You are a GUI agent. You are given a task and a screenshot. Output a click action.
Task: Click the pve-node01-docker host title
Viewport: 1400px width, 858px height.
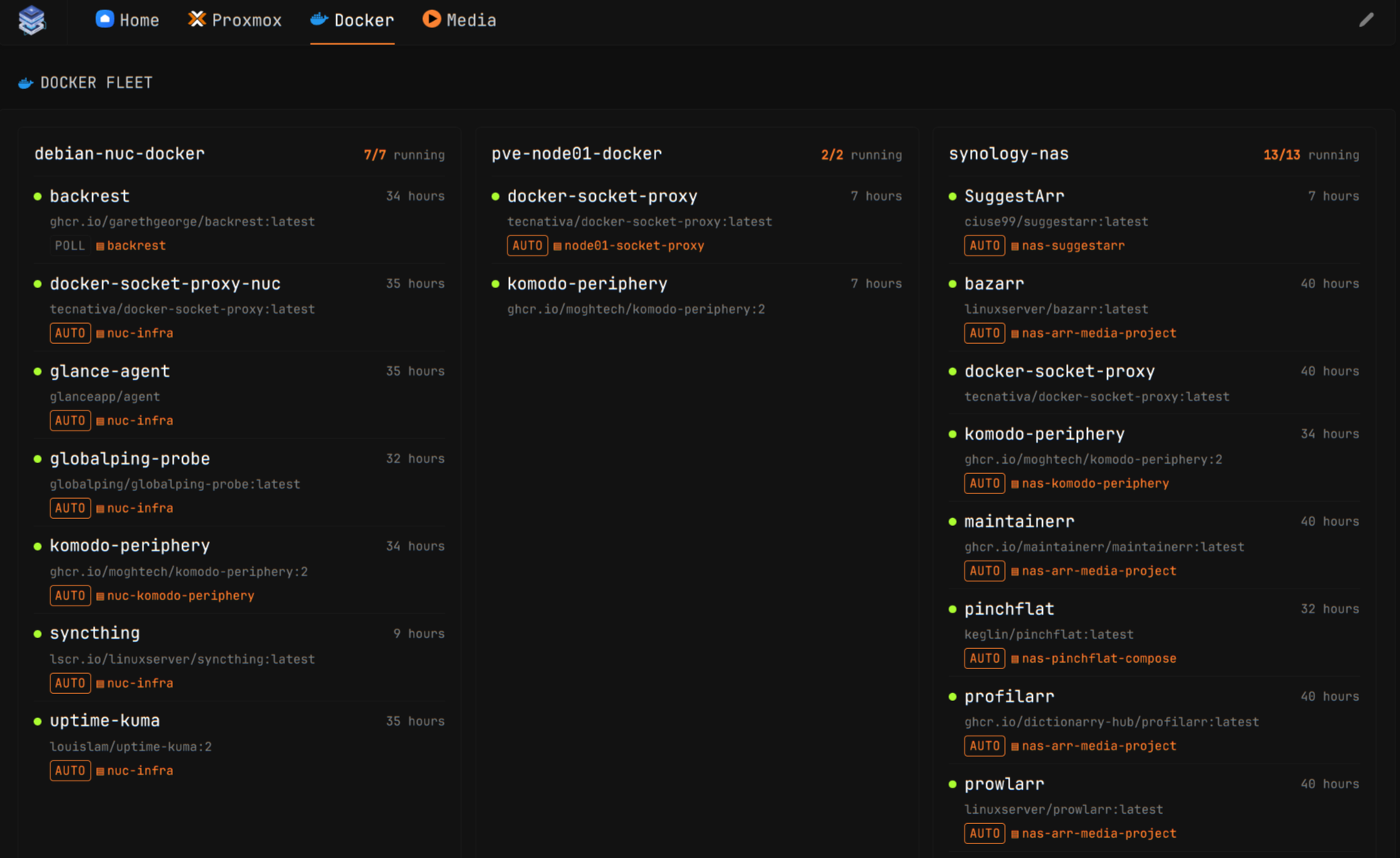tap(576, 153)
